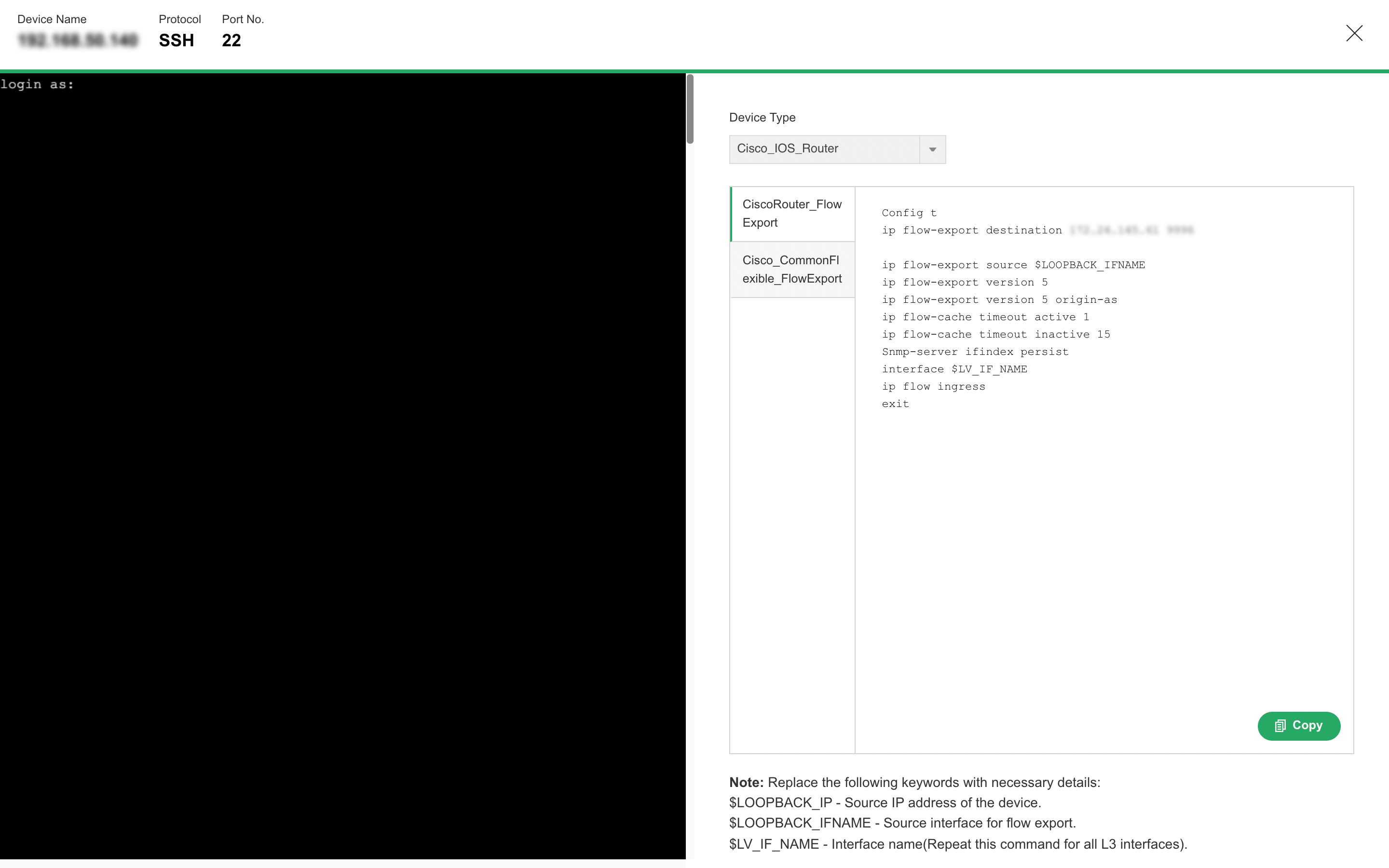This screenshot has width=1389, height=868.
Task: Click the blurred Device Name value
Action: pos(78,40)
